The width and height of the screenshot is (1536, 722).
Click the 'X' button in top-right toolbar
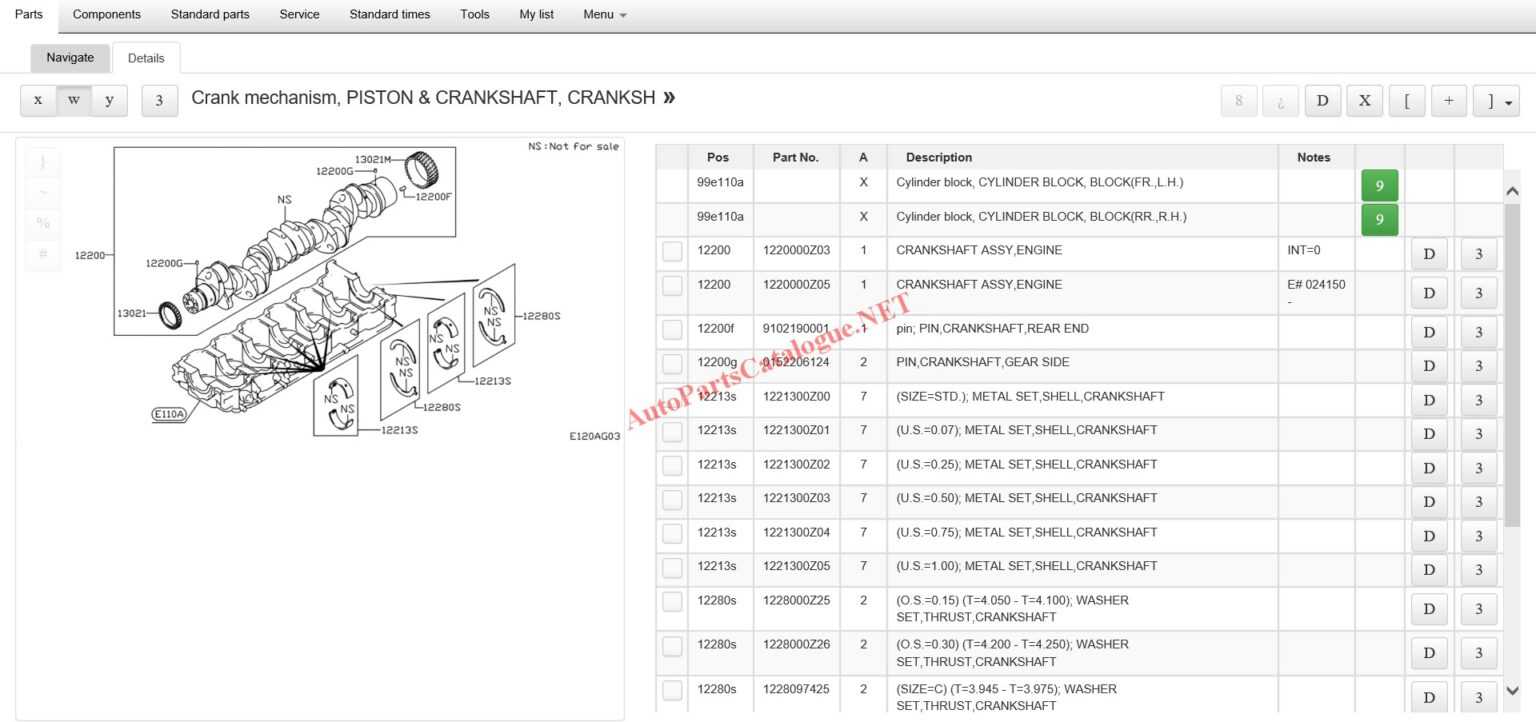tap(1364, 101)
